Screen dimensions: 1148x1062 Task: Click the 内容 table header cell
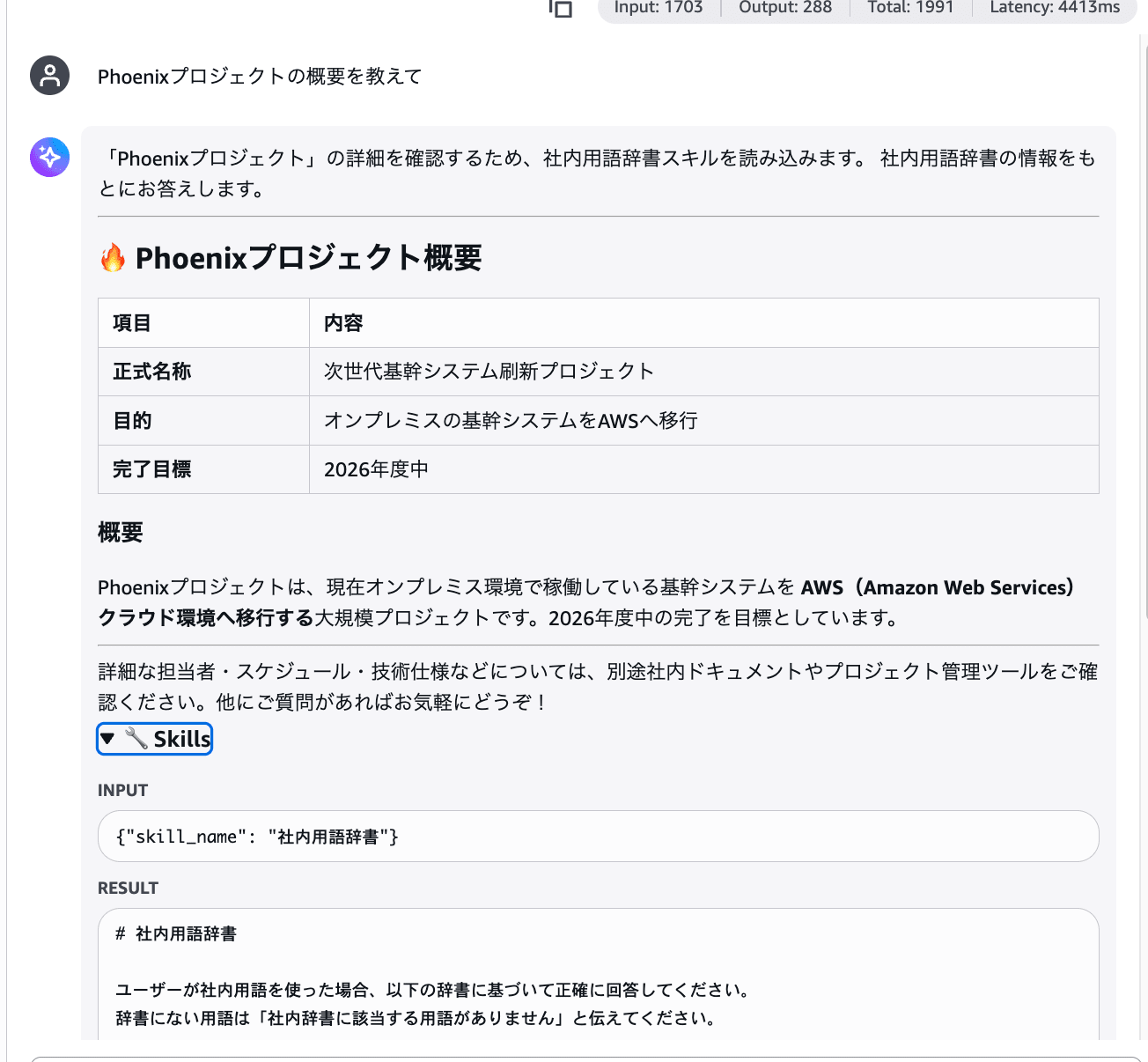(x=704, y=323)
